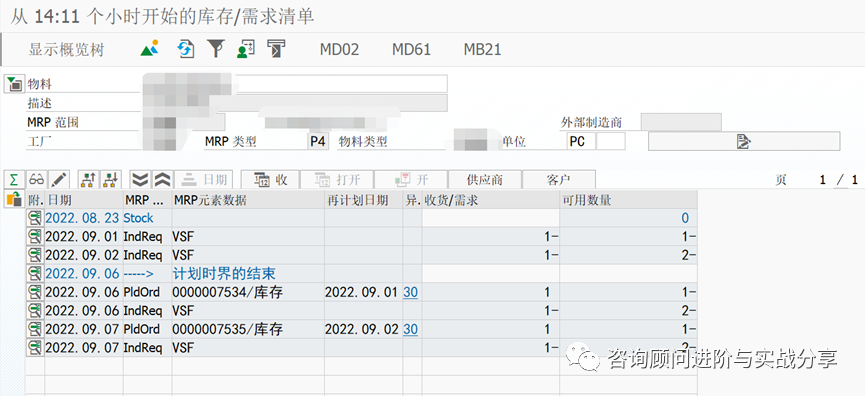This screenshot has height=396, width=865.
Task: Open details icon for 2022.09.06 IndReq row
Action: click(x=35, y=311)
